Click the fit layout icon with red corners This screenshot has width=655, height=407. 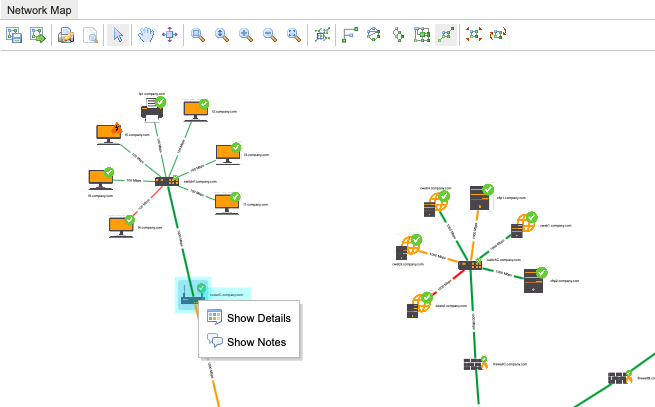point(474,35)
